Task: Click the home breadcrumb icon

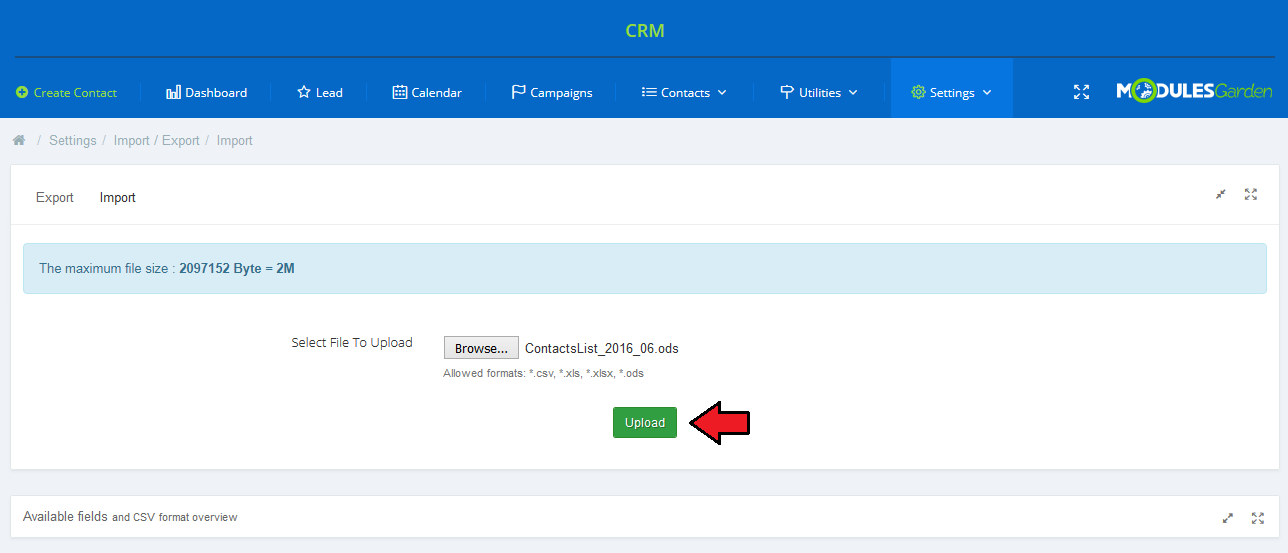Action: (18, 141)
